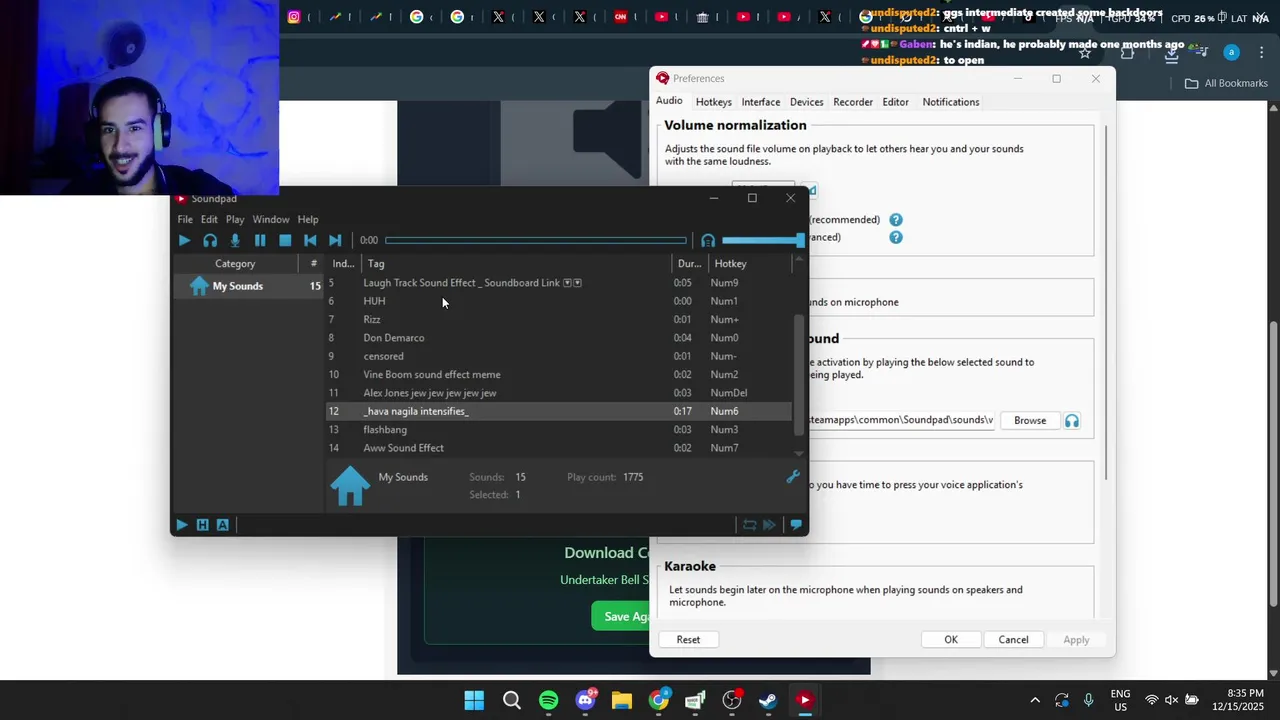Switch to Devices tab in Preferences
The image size is (1280, 720).
(807, 102)
